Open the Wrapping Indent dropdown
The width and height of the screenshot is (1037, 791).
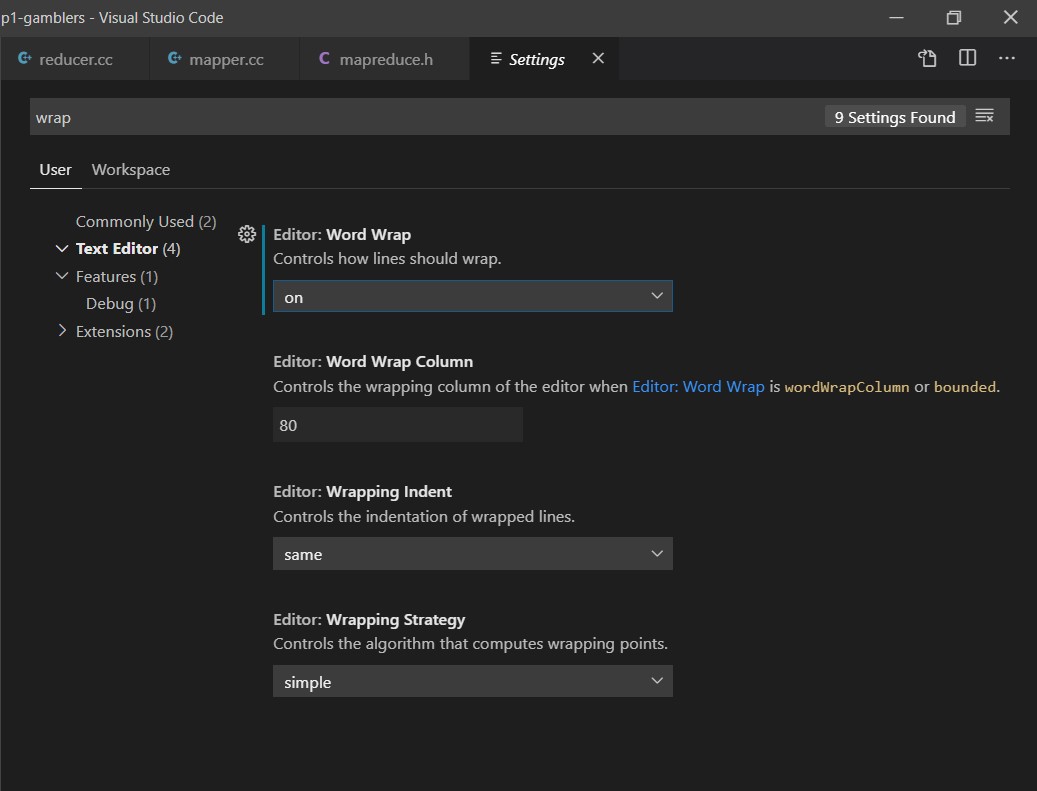point(473,554)
